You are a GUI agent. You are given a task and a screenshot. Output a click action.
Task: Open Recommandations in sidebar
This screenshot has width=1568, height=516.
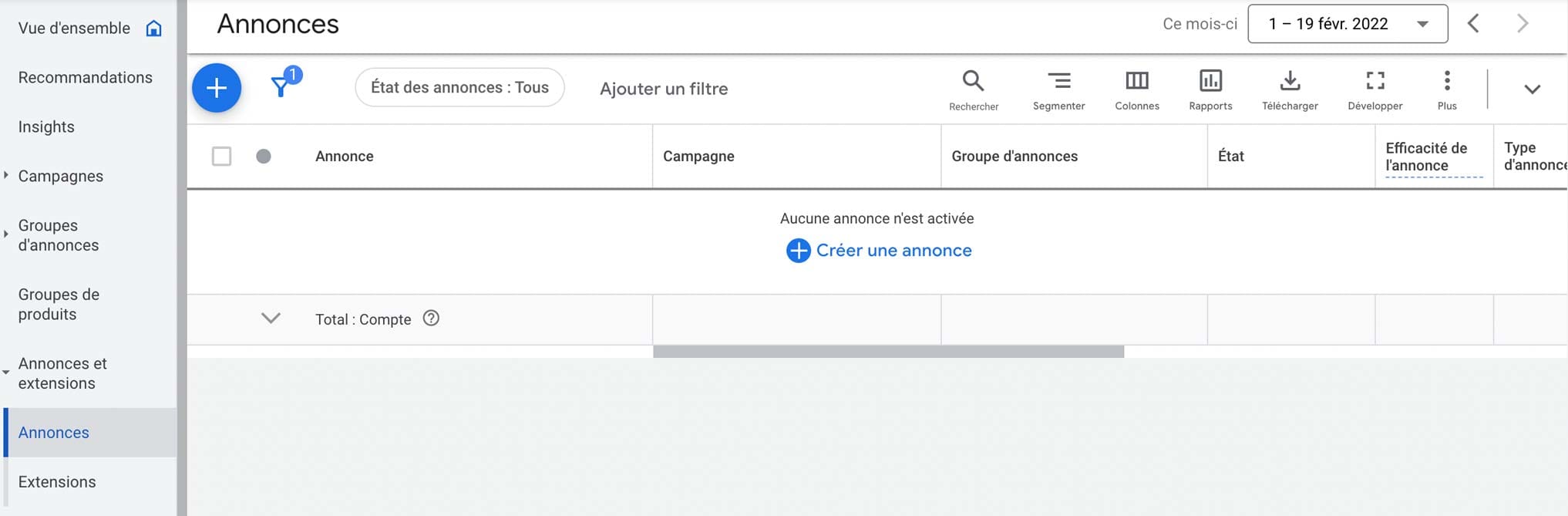point(86,77)
